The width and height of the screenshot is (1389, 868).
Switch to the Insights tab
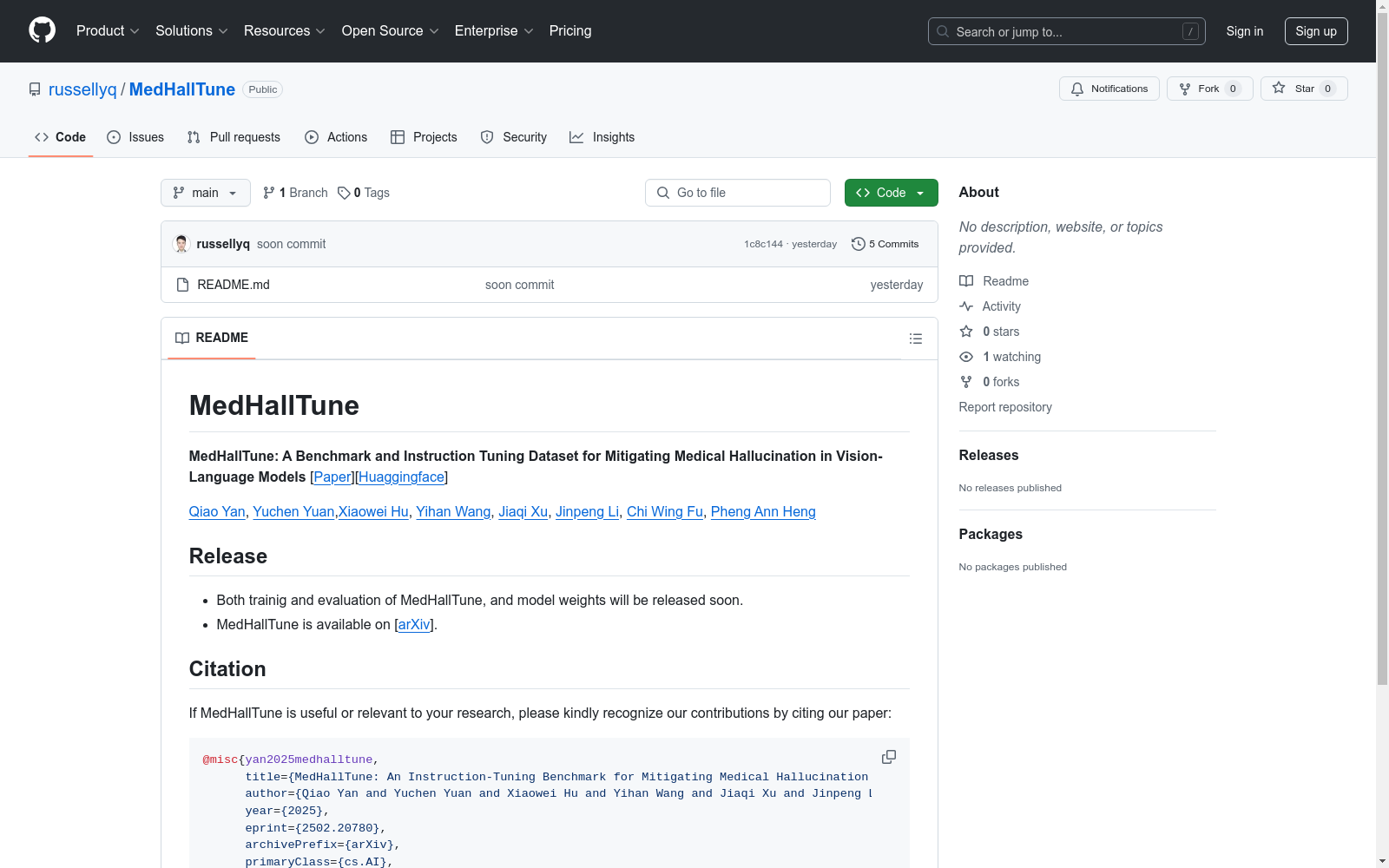tap(602, 137)
